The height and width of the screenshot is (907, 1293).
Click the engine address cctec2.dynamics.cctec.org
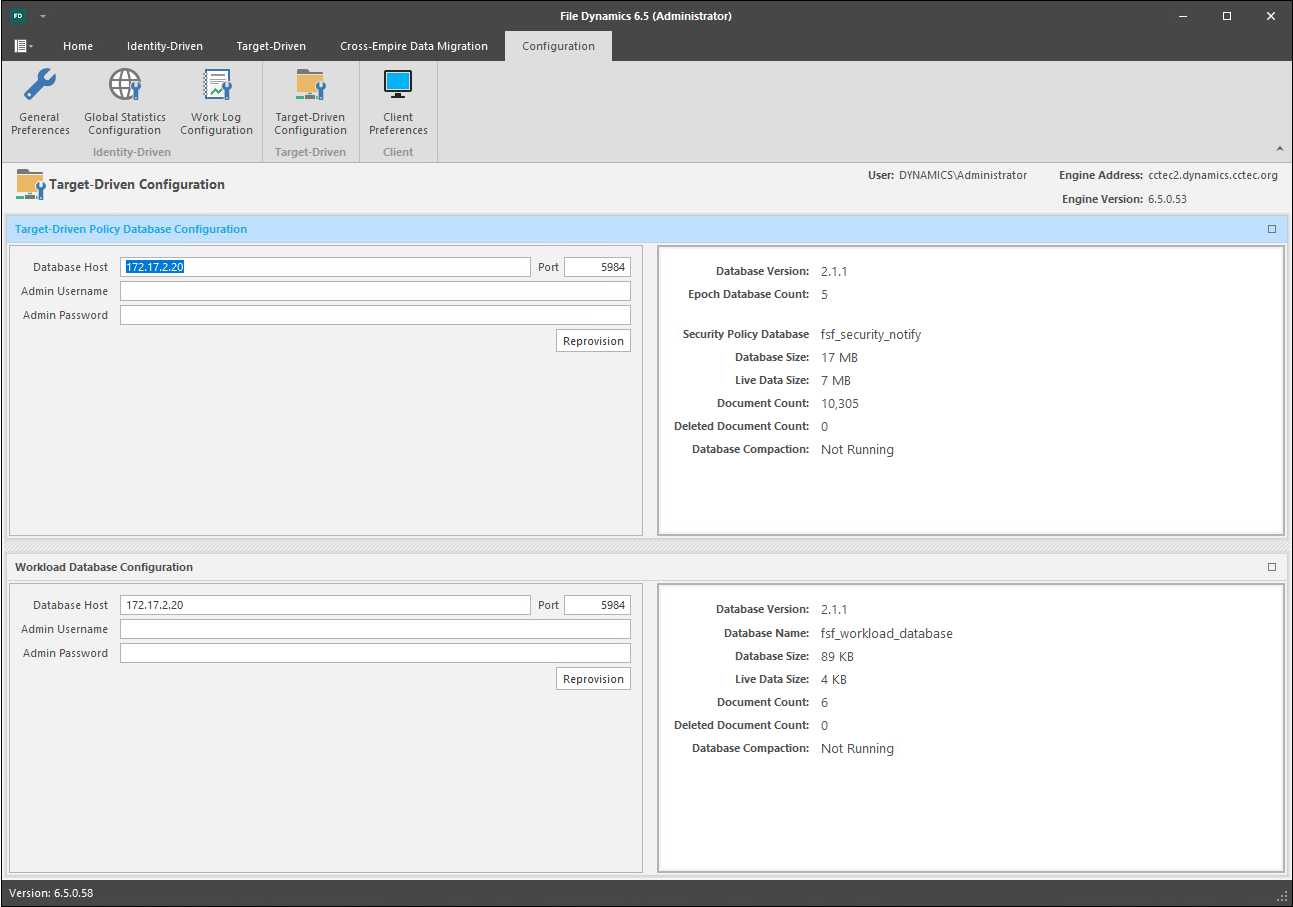[x=1213, y=175]
